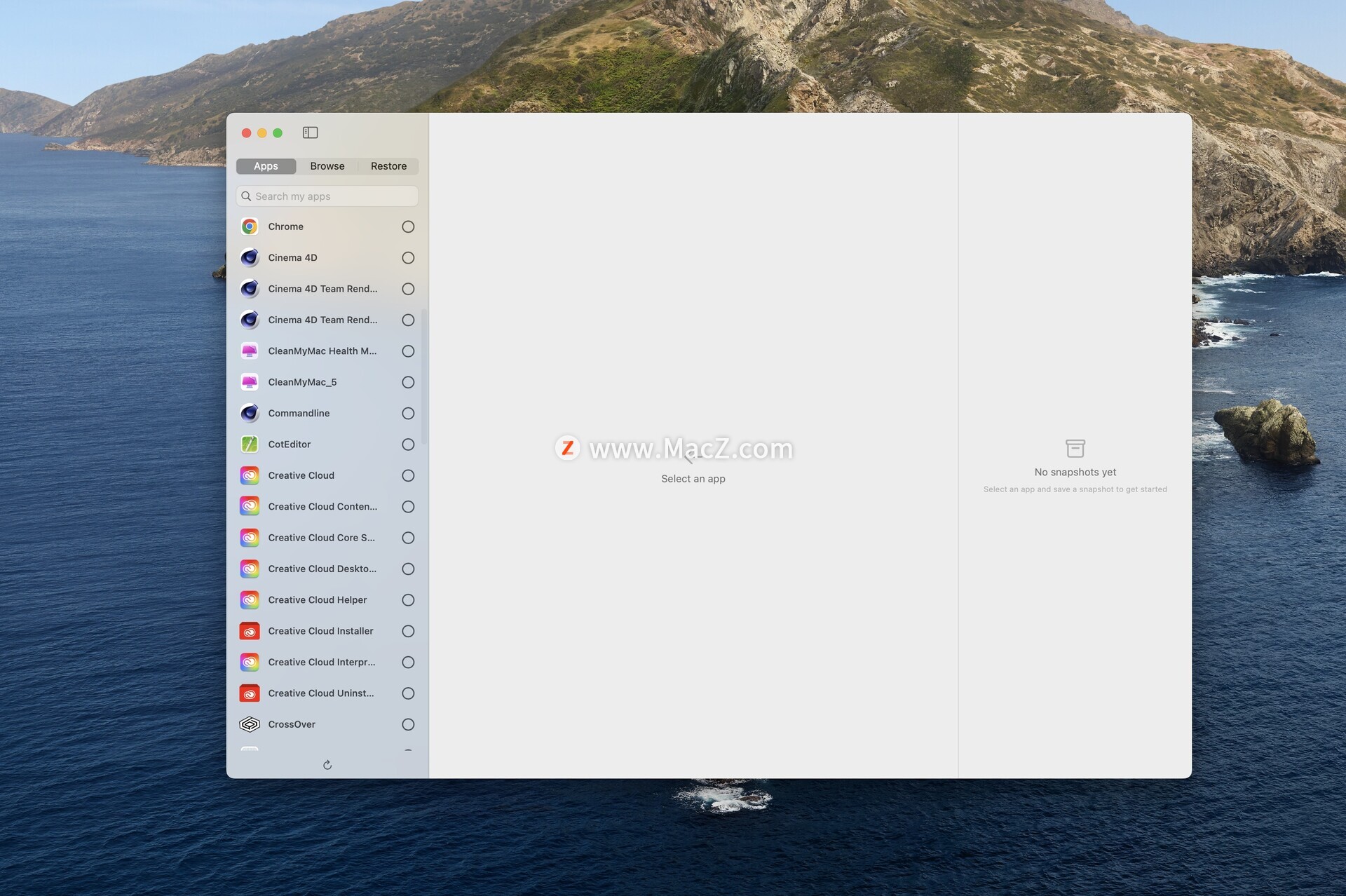Select the Cinema 4D radio circle

point(408,257)
